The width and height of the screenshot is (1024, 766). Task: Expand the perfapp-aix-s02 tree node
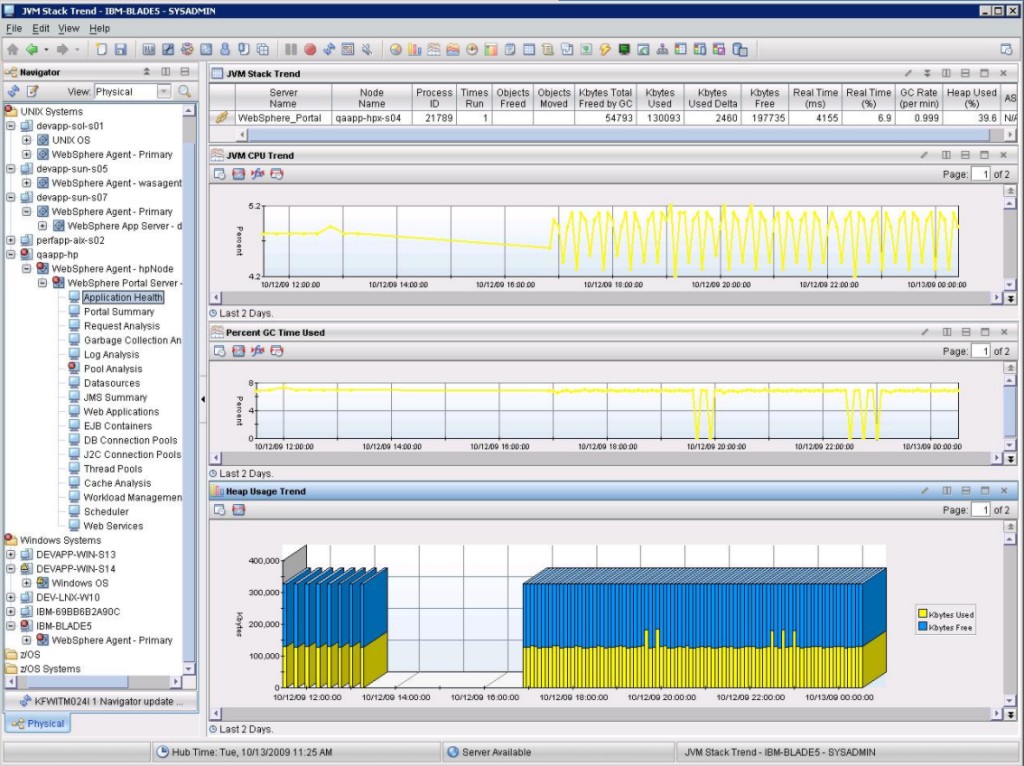pyautogui.click(x=11, y=240)
